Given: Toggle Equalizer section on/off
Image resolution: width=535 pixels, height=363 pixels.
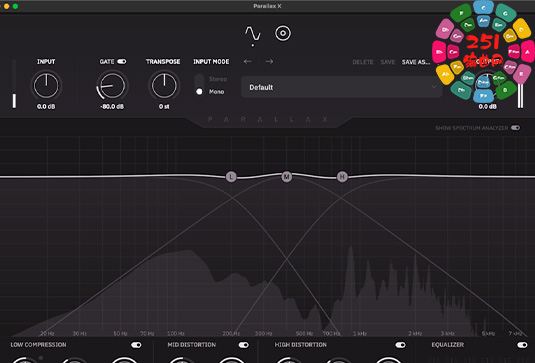Looking at the screenshot, I should click(522, 345).
